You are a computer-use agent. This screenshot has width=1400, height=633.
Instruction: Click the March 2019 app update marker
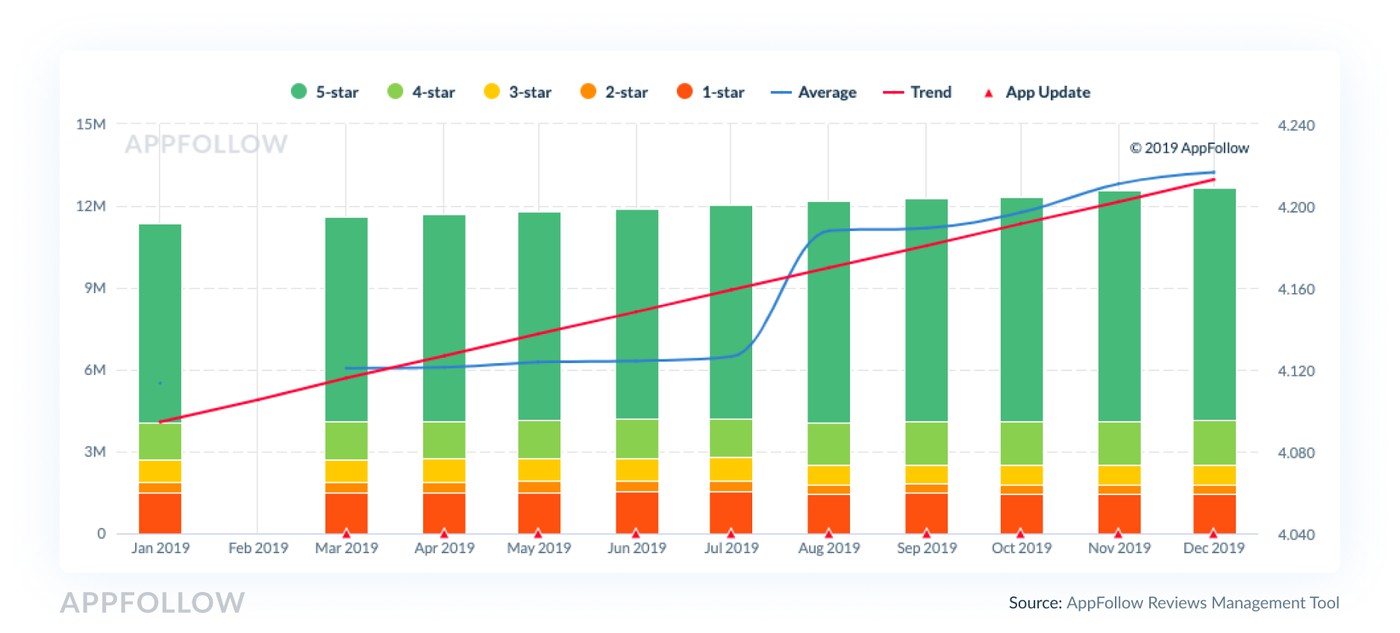pyautogui.click(x=346, y=533)
